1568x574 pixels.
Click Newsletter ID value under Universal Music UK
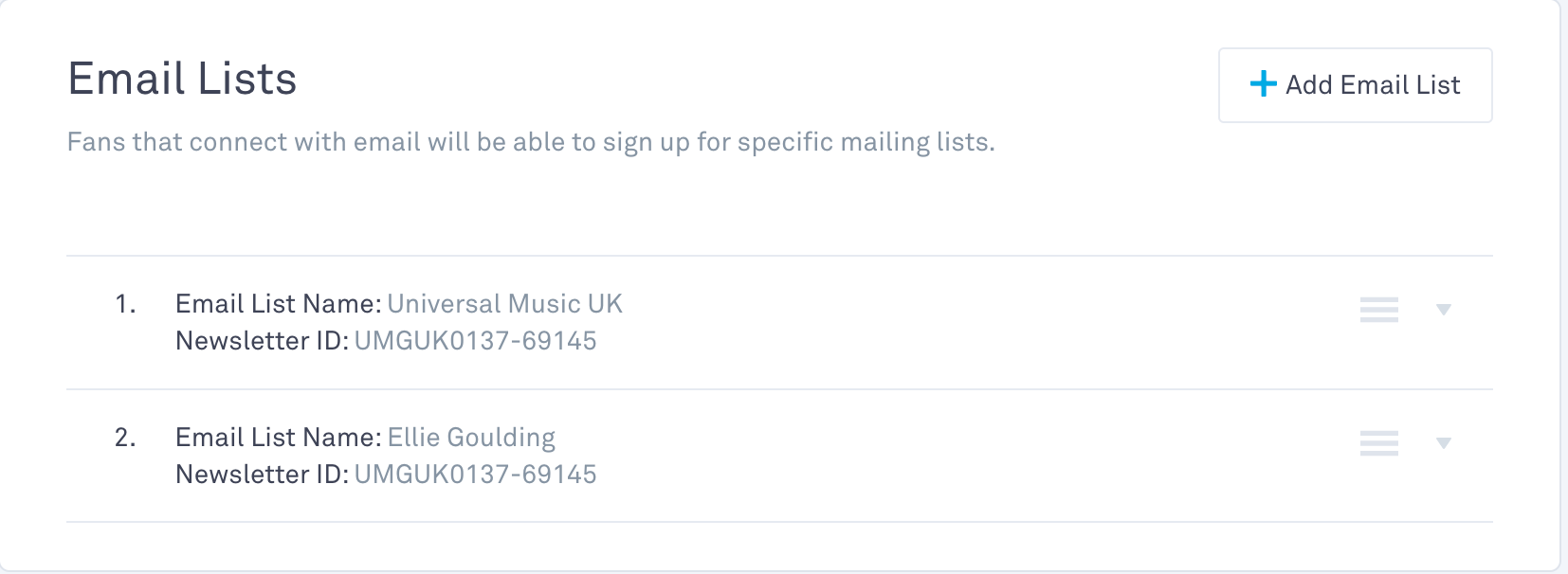click(475, 341)
